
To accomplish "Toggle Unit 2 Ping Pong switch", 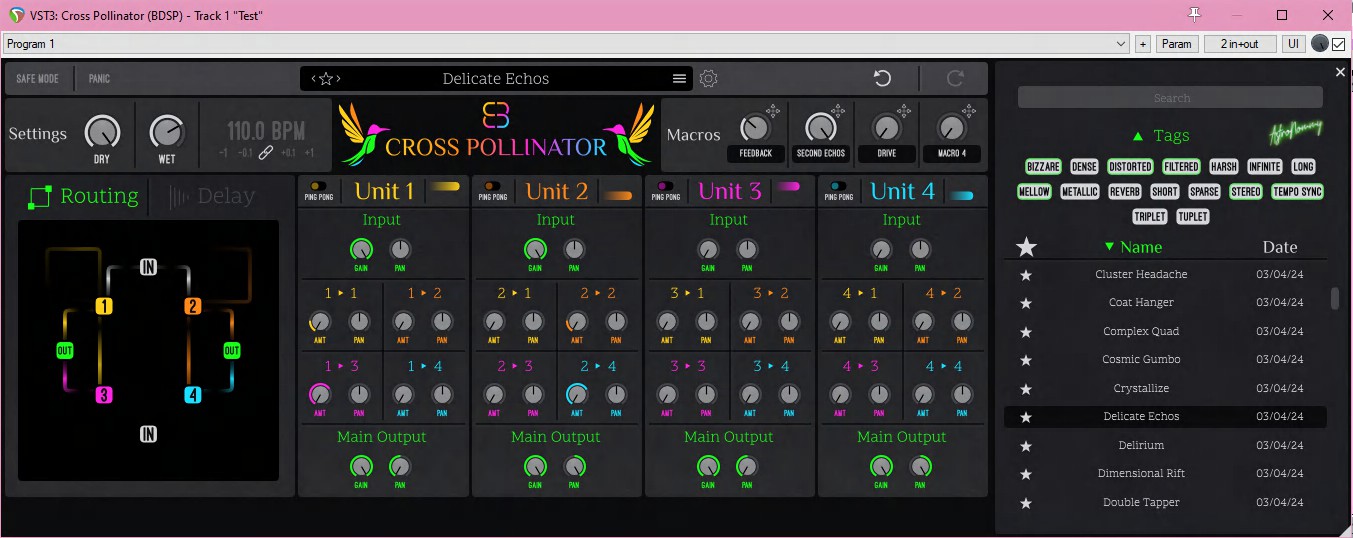I will pyautogui.click(x=492, y=186).
